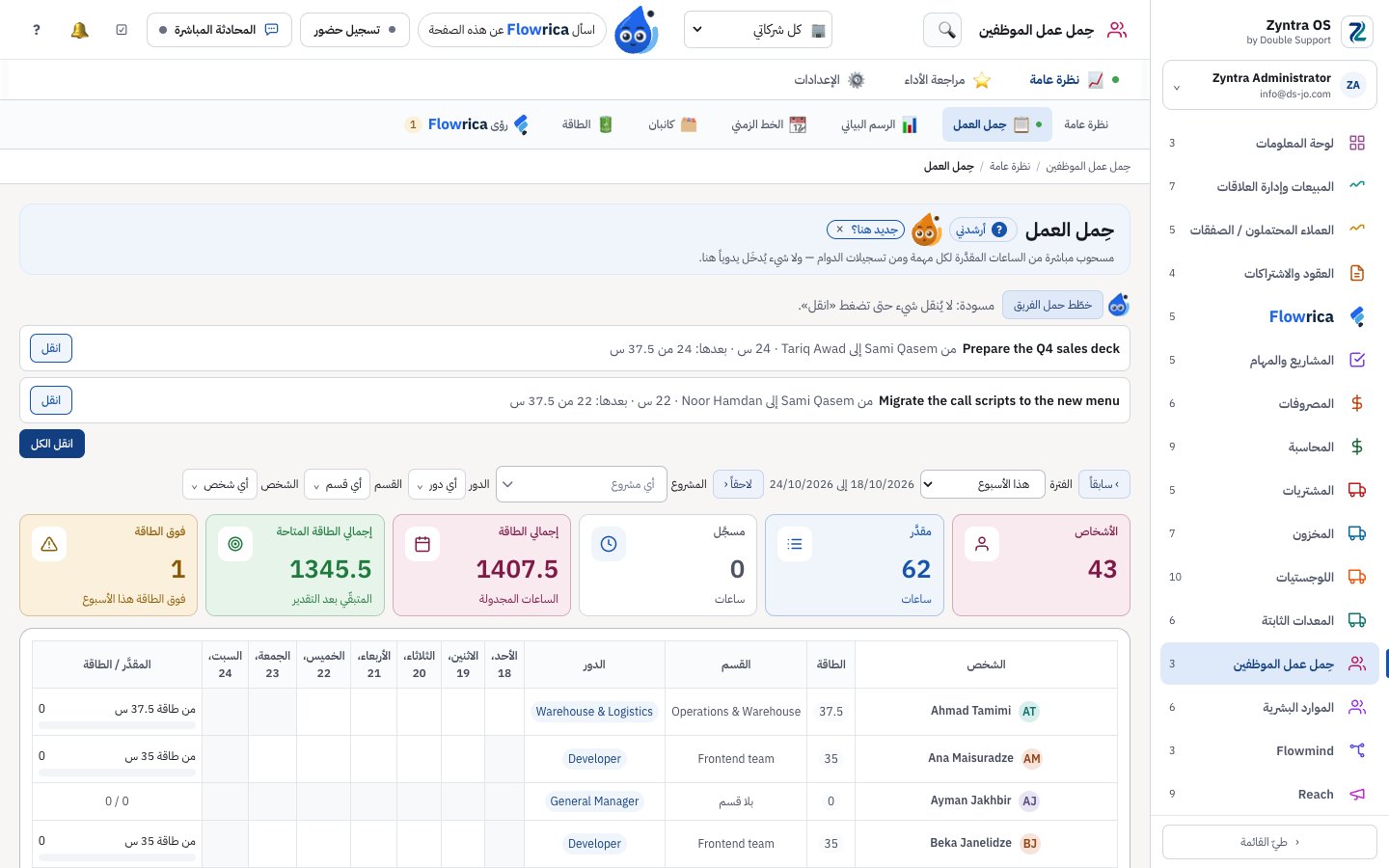Open لوحة المعلومات in the sidebar
1389x868 pixels.
pos(1269,143)
